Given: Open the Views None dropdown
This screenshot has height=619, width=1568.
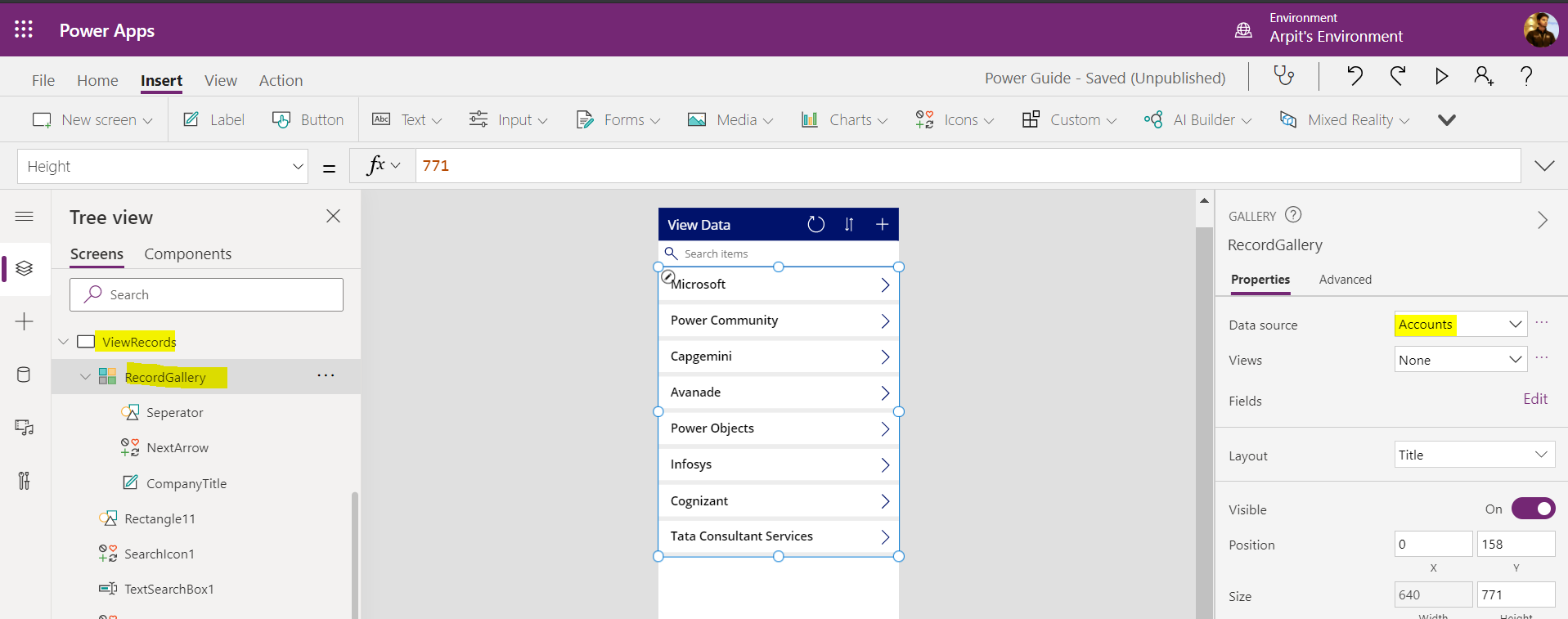Looking at the screenshot, I should tap(1461, 360).
